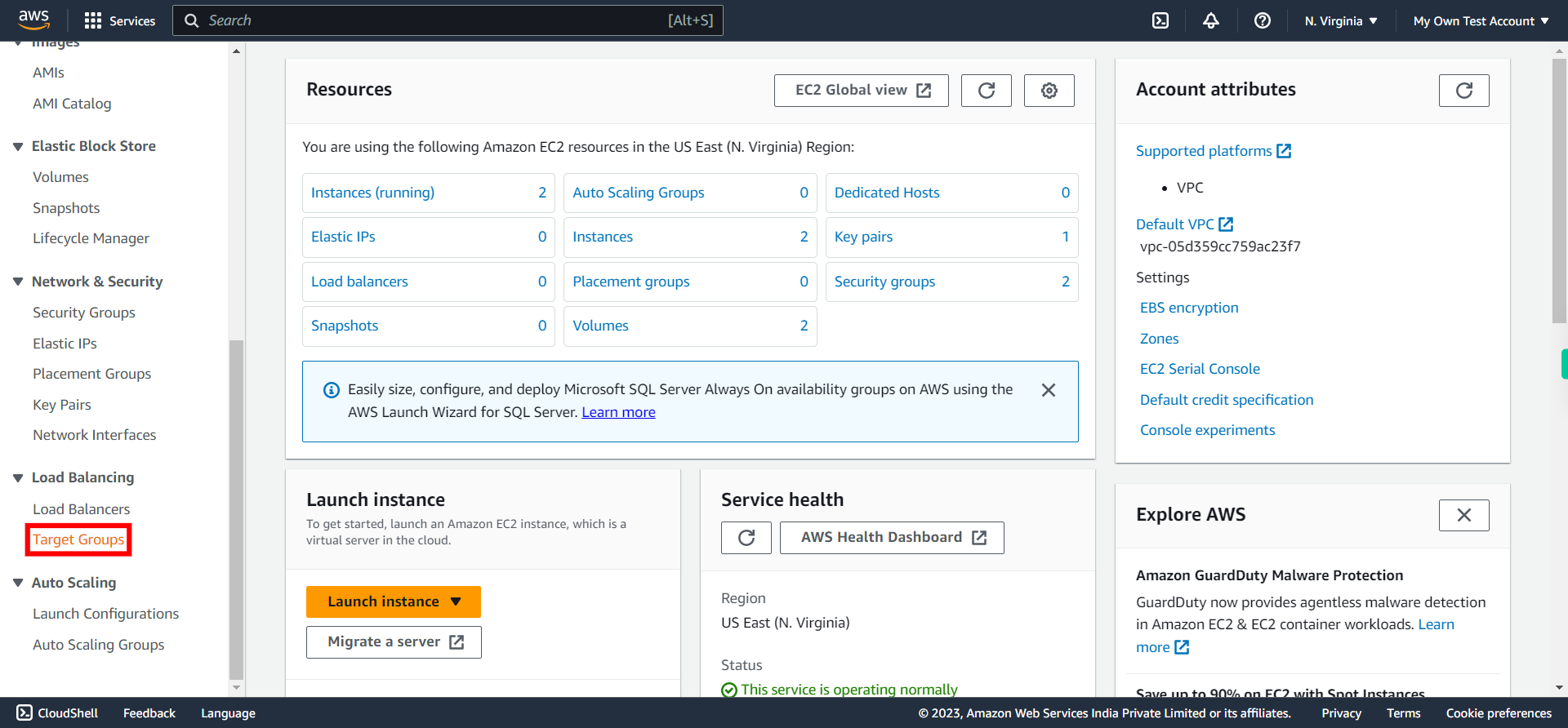
Task: Open AMIs in the sidebar
Action: (x=48, y=73)
